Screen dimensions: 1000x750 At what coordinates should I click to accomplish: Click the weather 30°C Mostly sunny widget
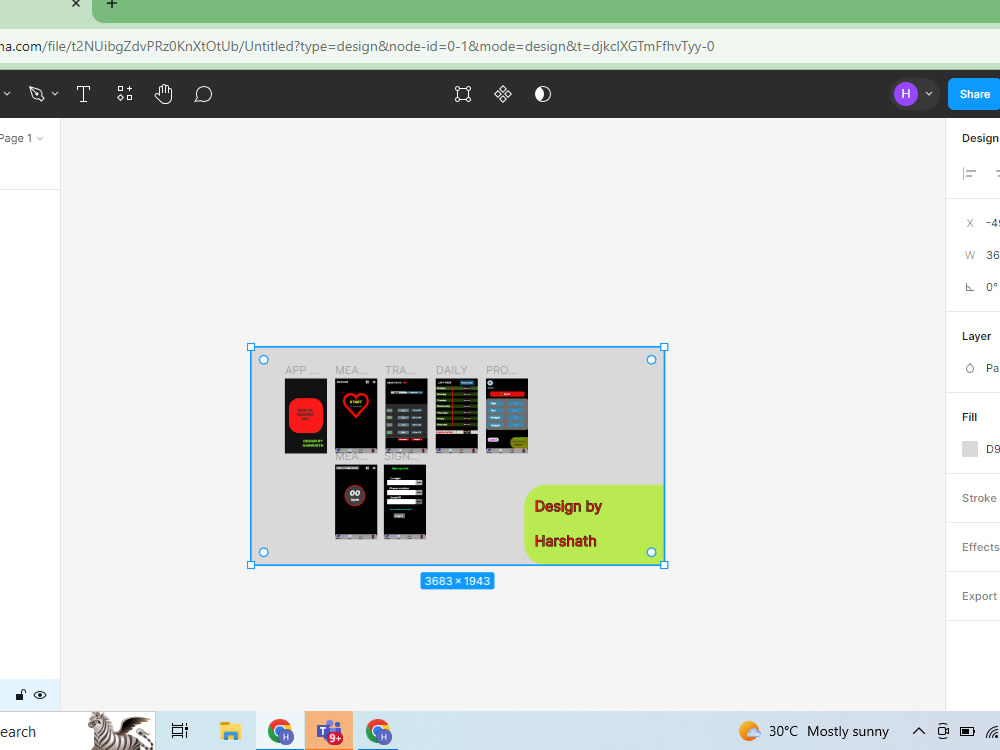pyautogui.click(x=813, y=731)
